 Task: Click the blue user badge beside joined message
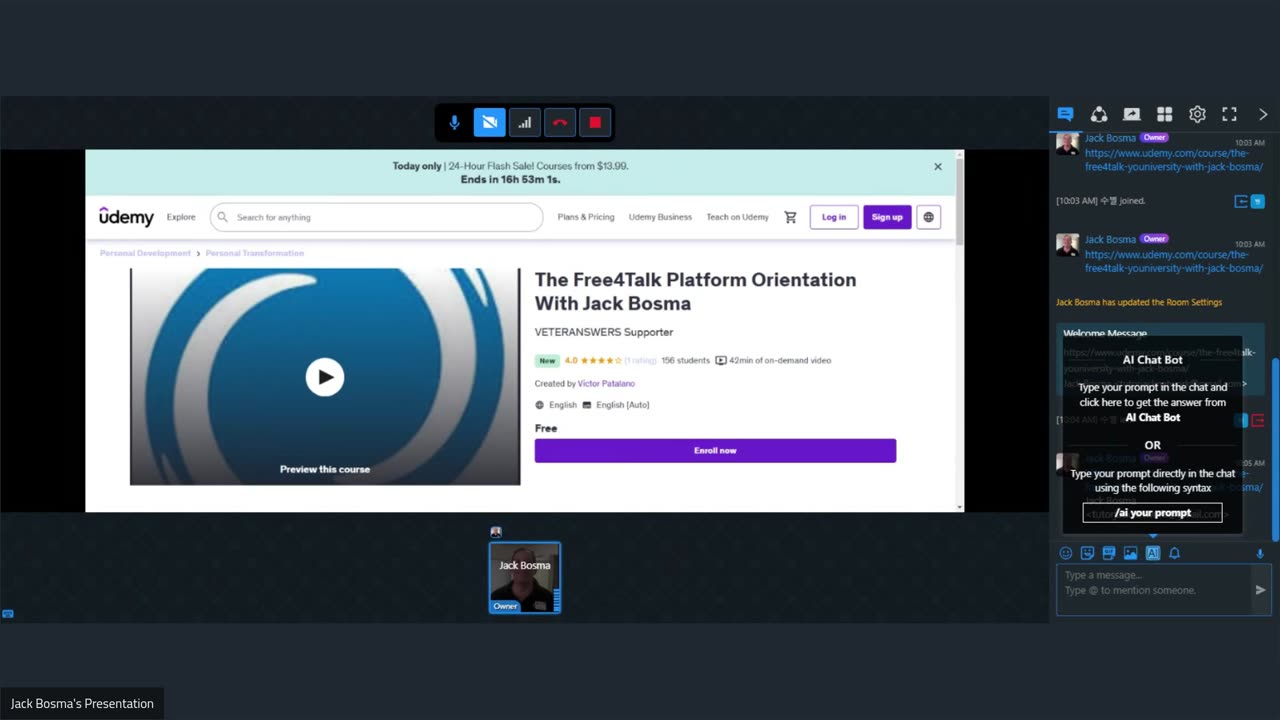click(x=1258, y=201)
